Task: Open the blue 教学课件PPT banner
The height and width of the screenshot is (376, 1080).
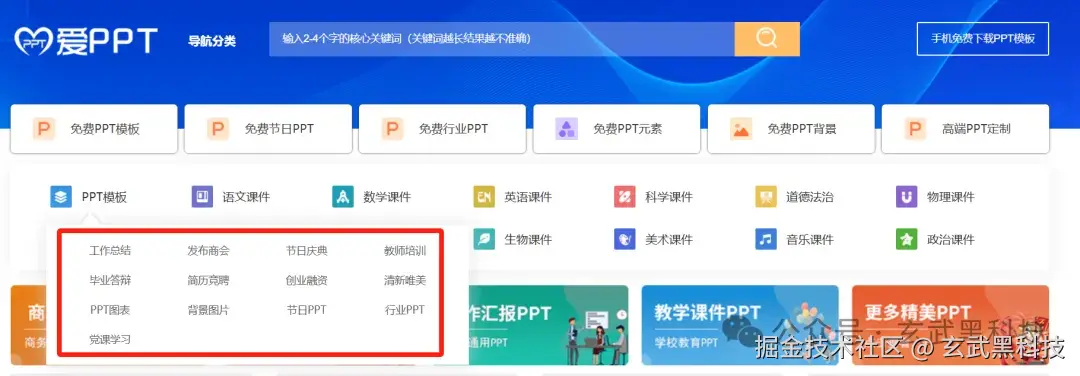Action: point(740,325)
